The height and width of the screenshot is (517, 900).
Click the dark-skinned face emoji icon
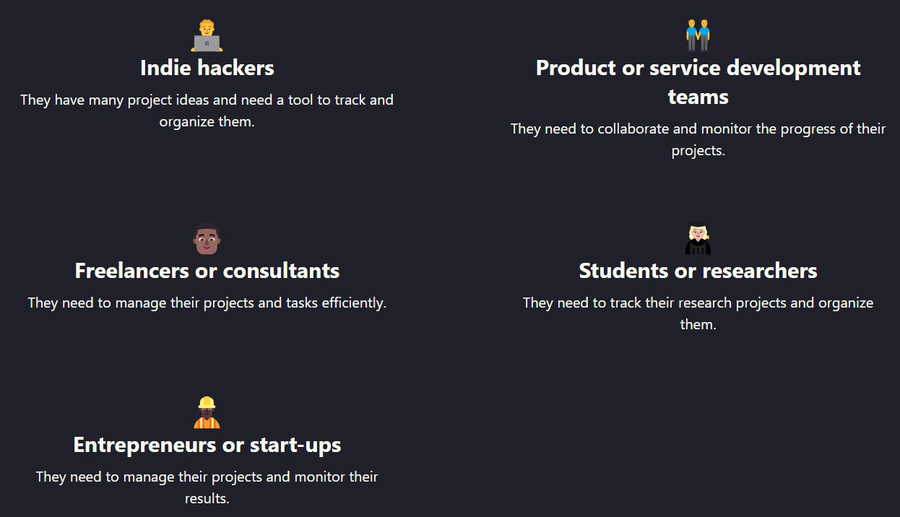[x=207, y=240]
